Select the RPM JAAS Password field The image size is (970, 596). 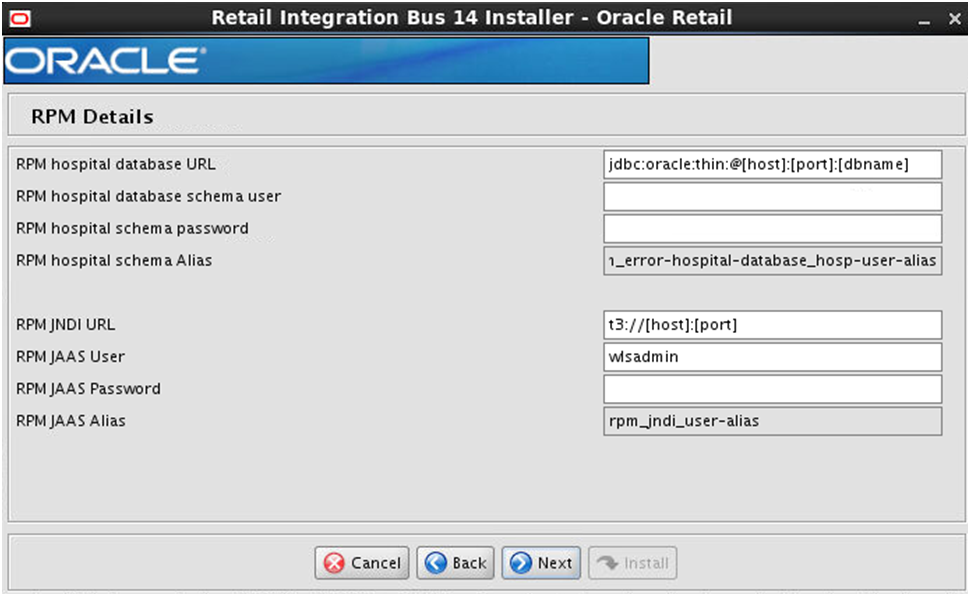pos(773,389)
